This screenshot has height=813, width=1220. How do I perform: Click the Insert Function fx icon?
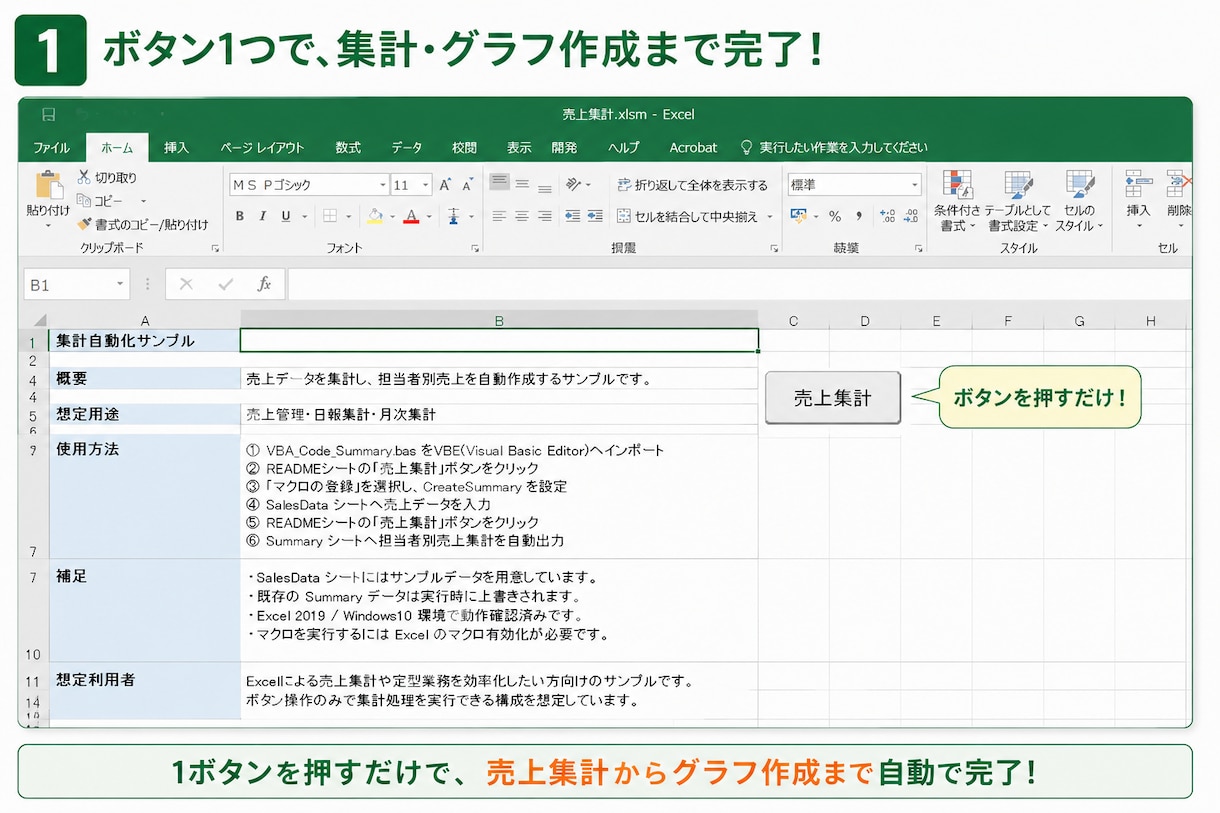[264, 284]
